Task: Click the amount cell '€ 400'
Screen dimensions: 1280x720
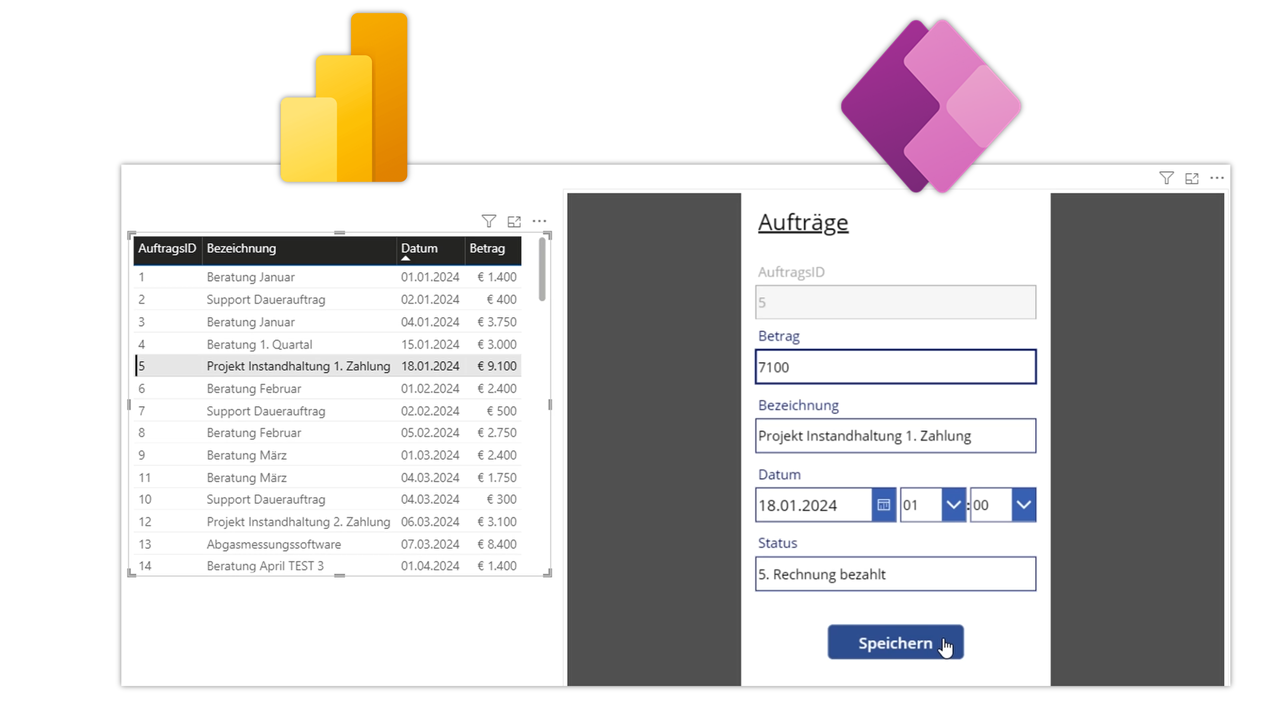Action: click(x=502, y=299)
